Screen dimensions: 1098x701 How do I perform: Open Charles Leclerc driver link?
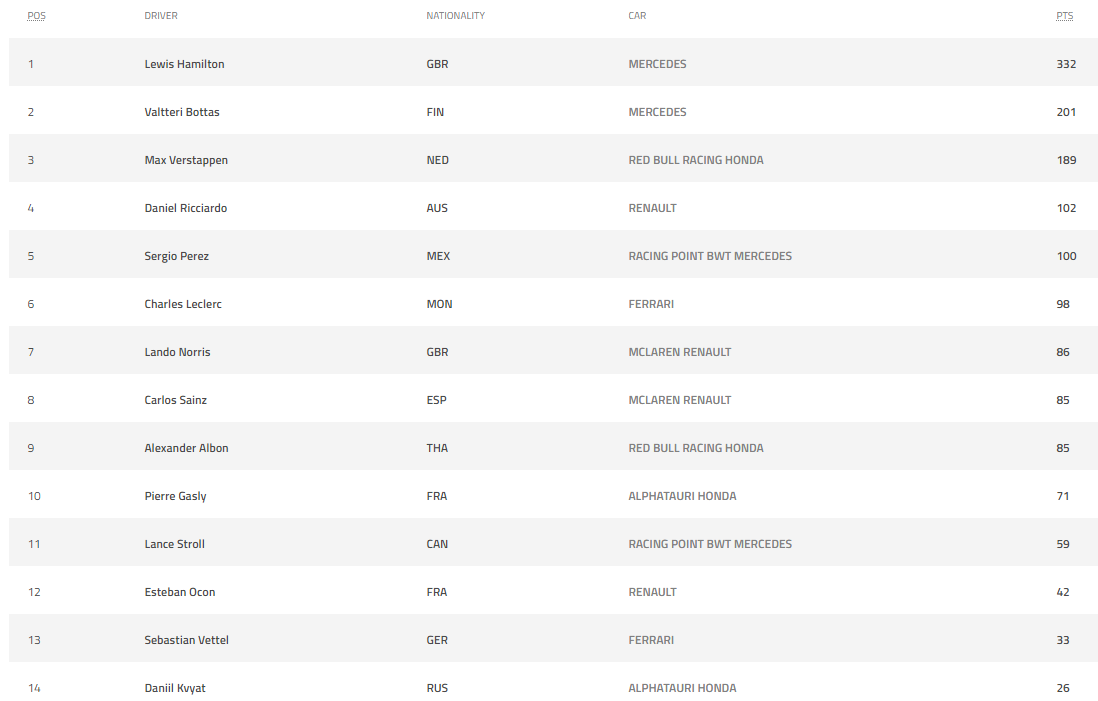(183, 304)
